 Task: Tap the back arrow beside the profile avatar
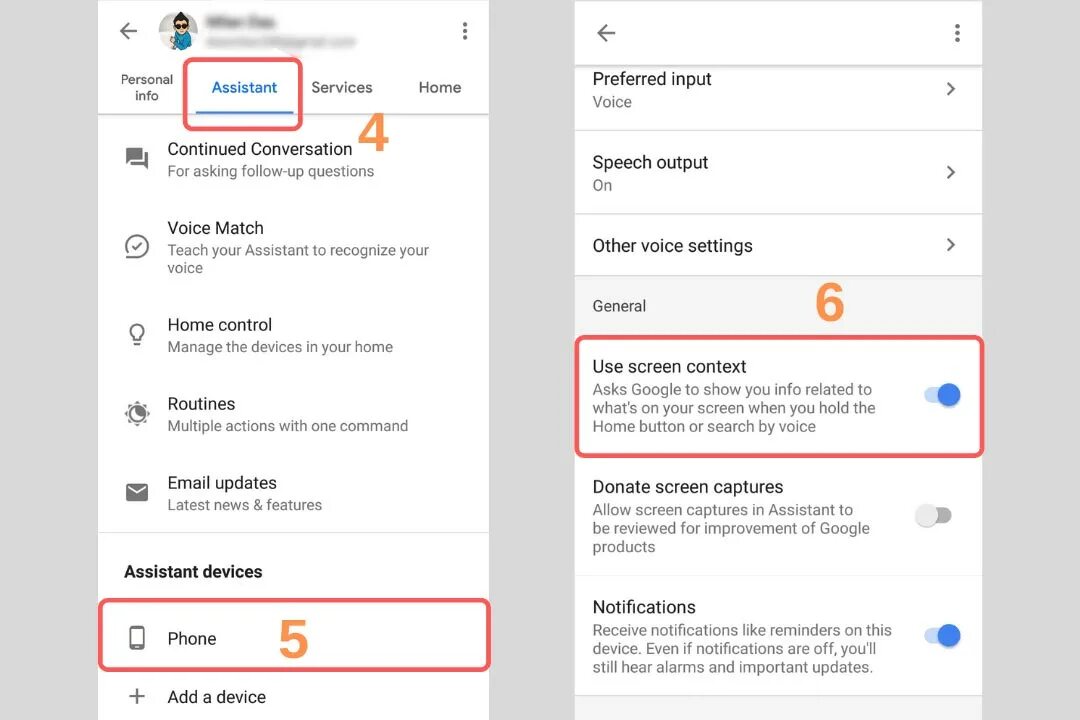coord(129,31)
